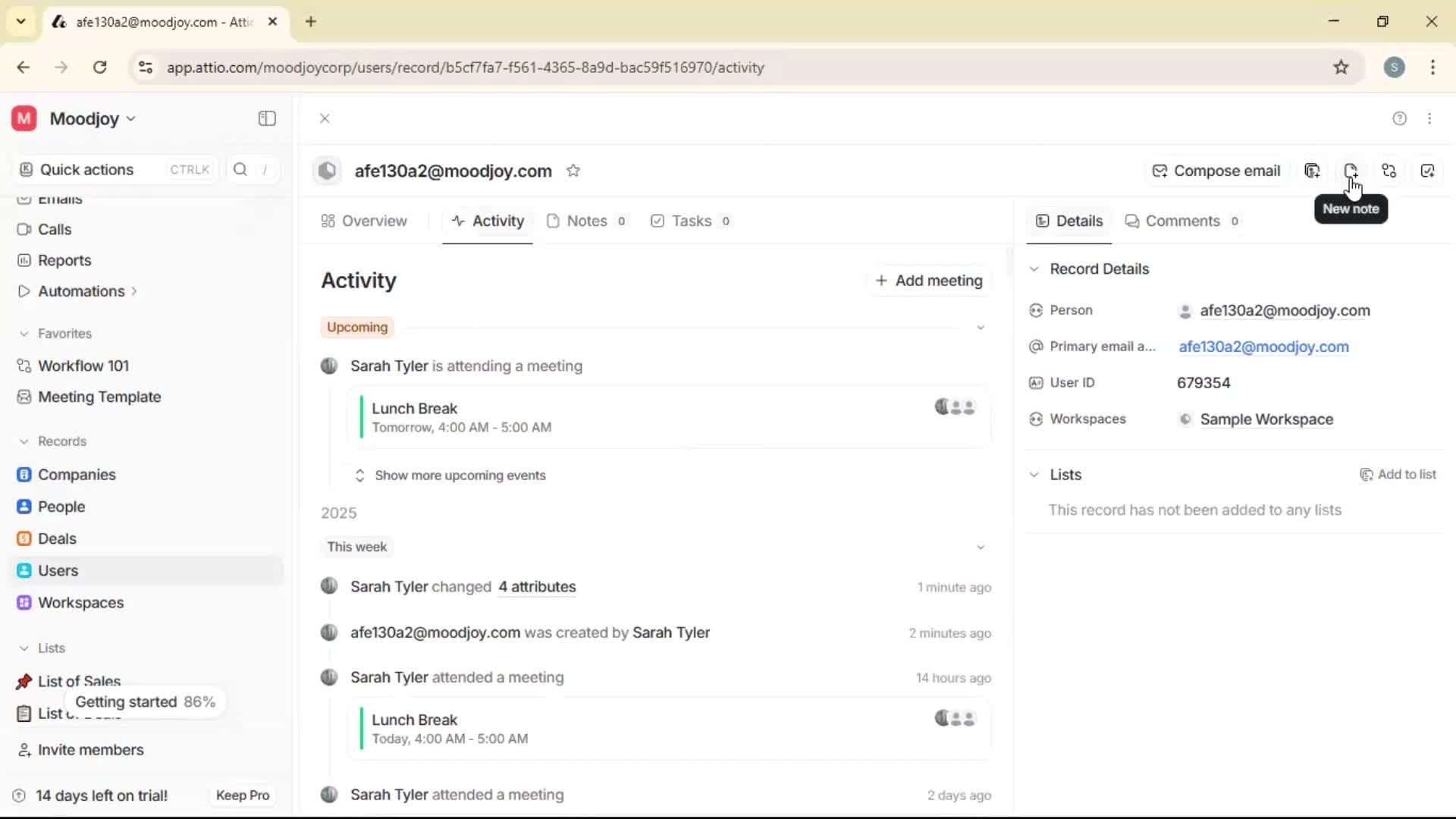Bookmark this page in the address bar
This screenshot has height=819, width=1456.
[1341, 67]
